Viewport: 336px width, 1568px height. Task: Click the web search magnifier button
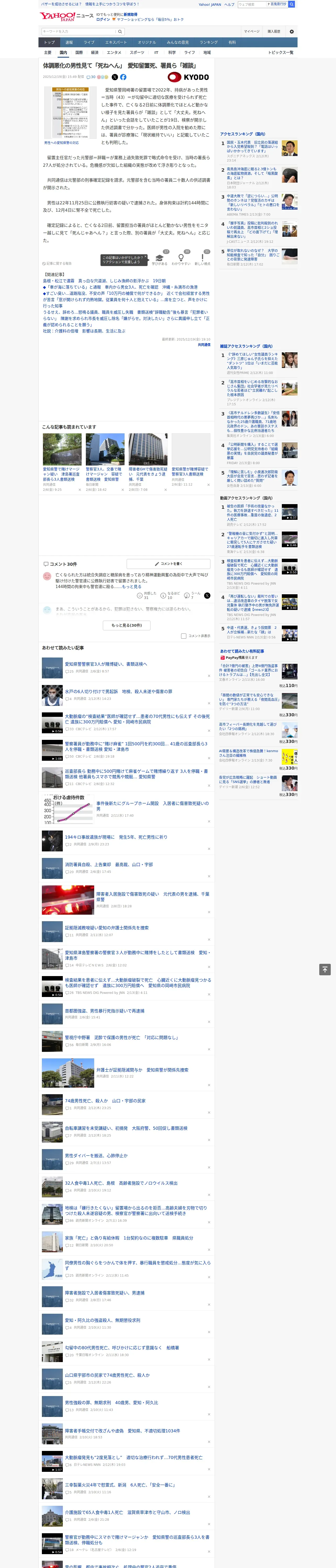[x=292, y=4]
